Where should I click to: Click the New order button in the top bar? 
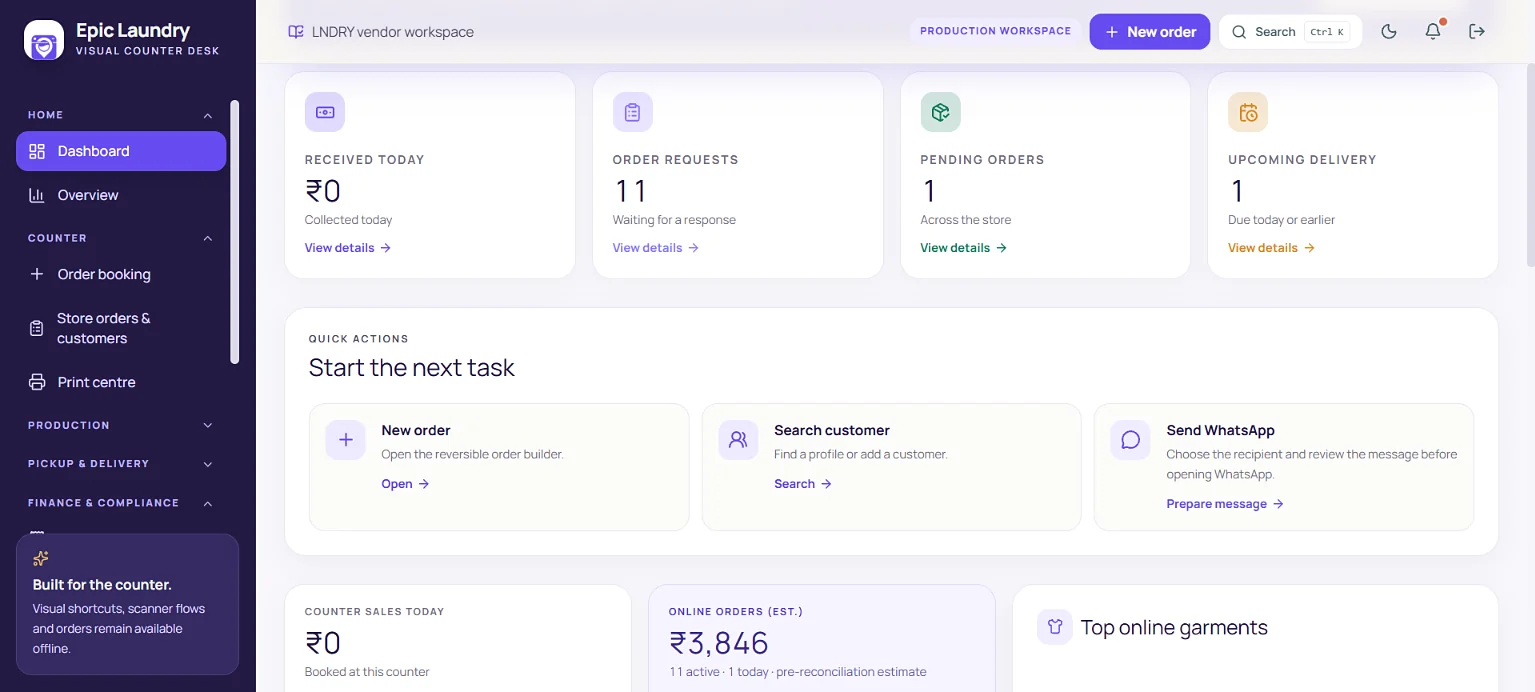(x=1150, y=32)
